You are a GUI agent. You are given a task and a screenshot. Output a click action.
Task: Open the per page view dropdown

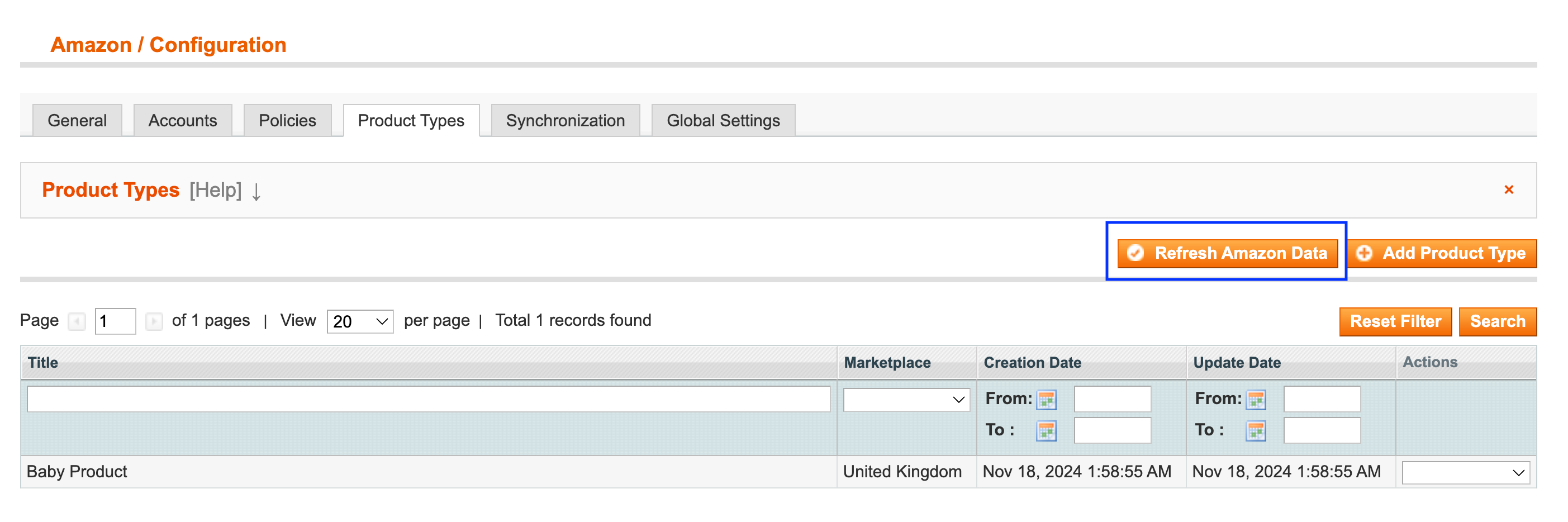[x=360, y=321]
